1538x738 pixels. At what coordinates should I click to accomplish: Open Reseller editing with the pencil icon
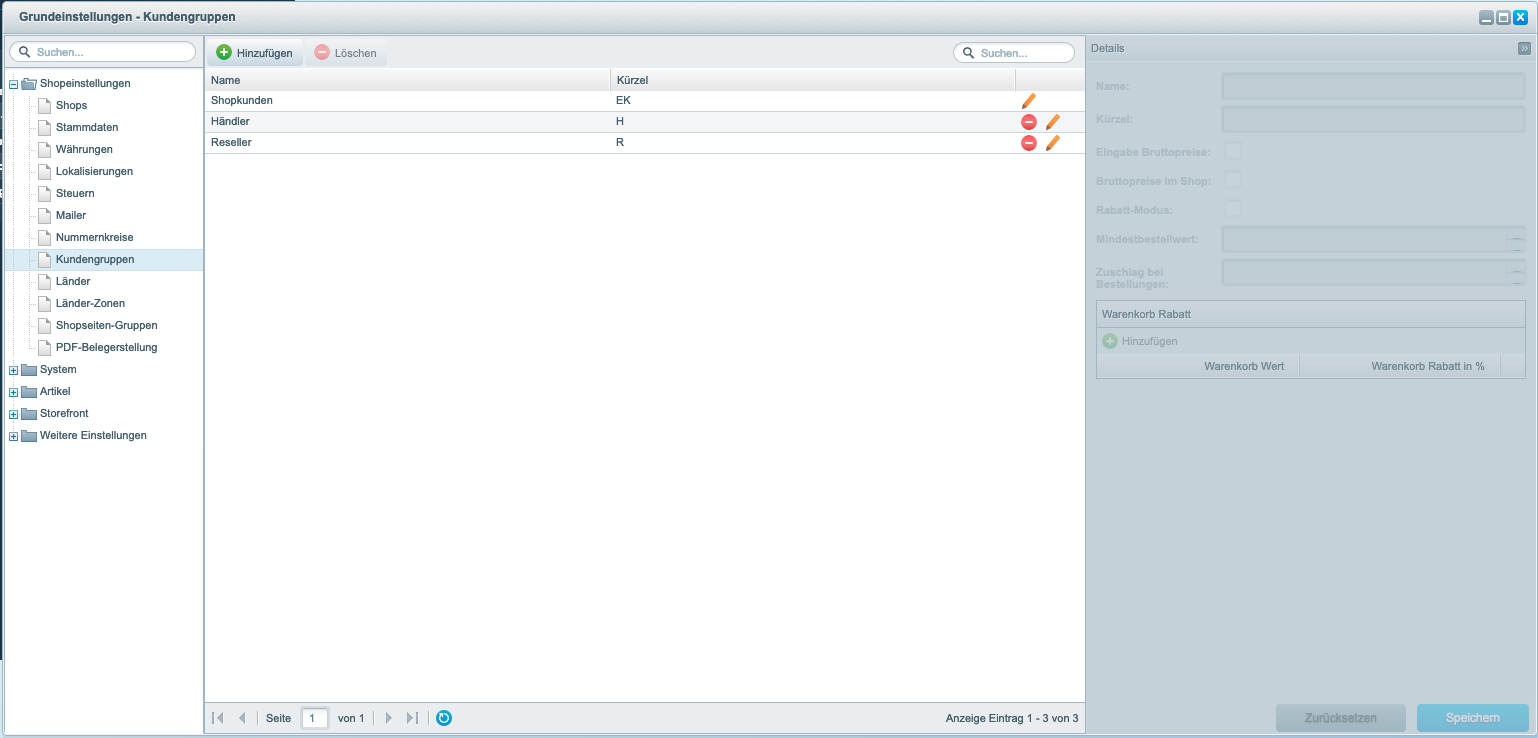(1052, 143)
